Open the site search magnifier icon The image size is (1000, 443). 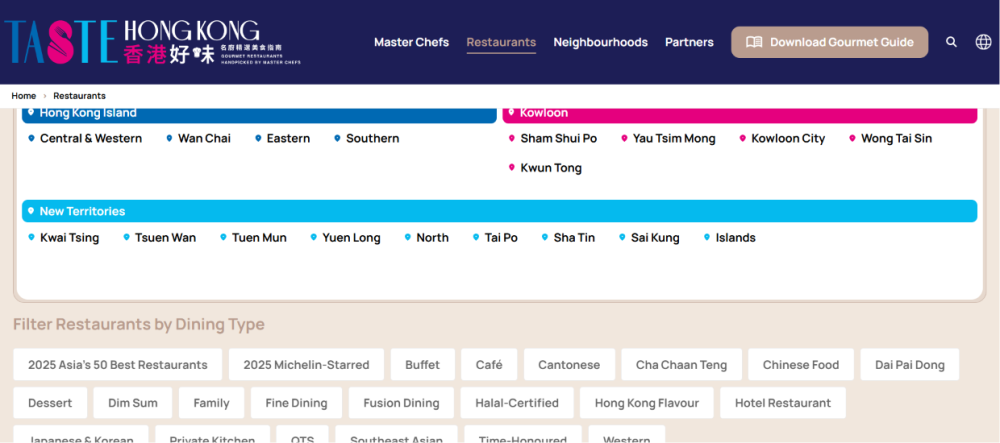(x=951, y=42)
